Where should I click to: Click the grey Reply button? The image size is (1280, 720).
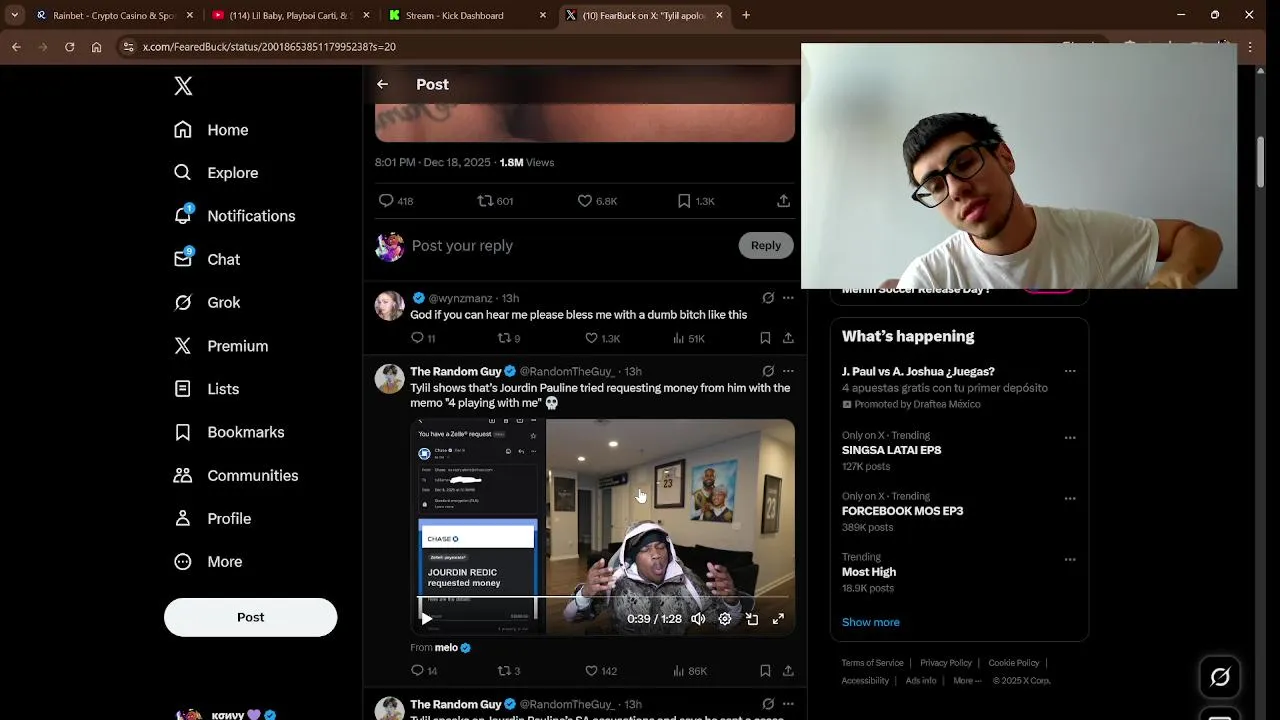click(x=766, y=245)
